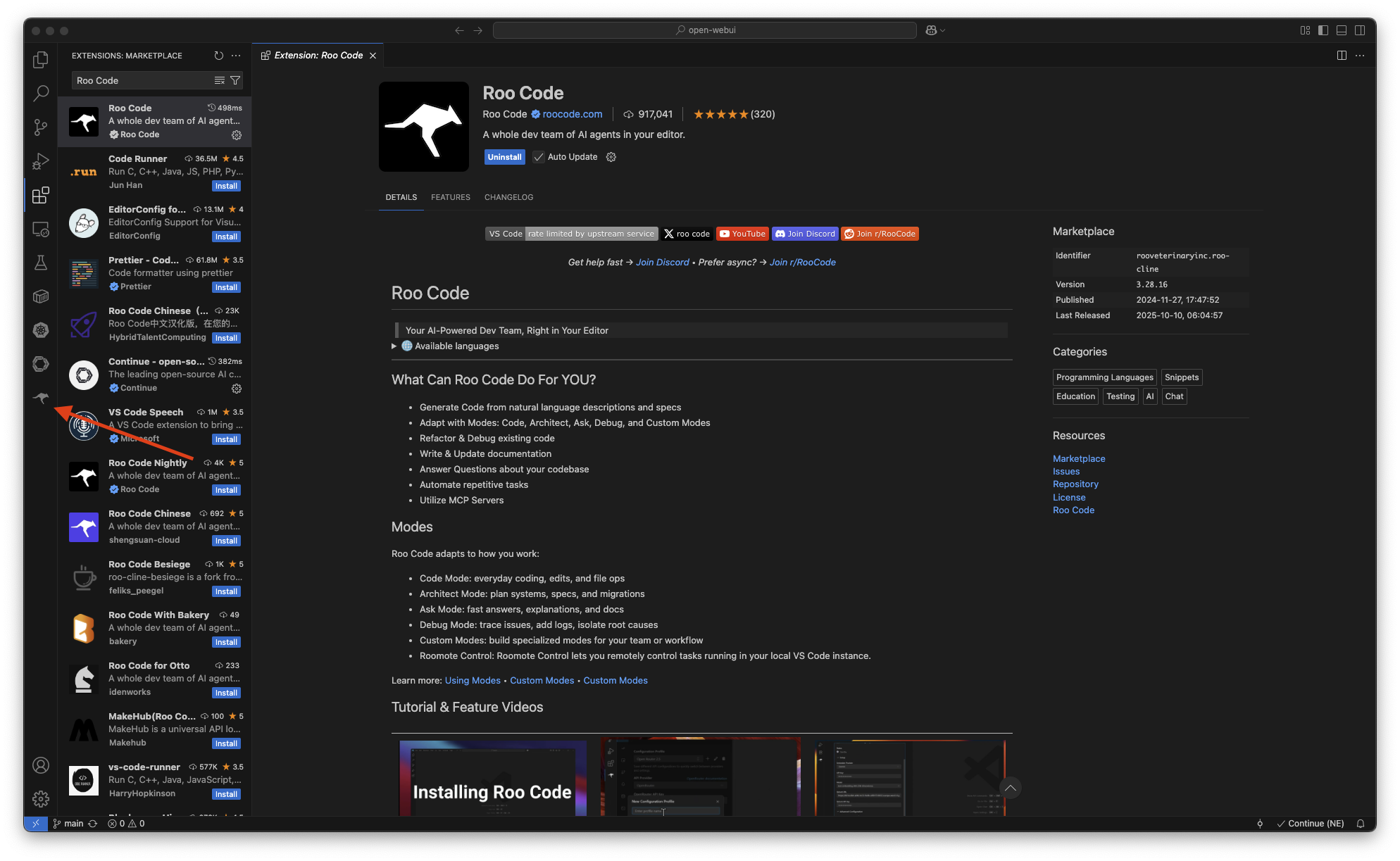The width and height of the screenshot is (1400, 861).
Task: Clear extensions search results
Action: point(220,80)
